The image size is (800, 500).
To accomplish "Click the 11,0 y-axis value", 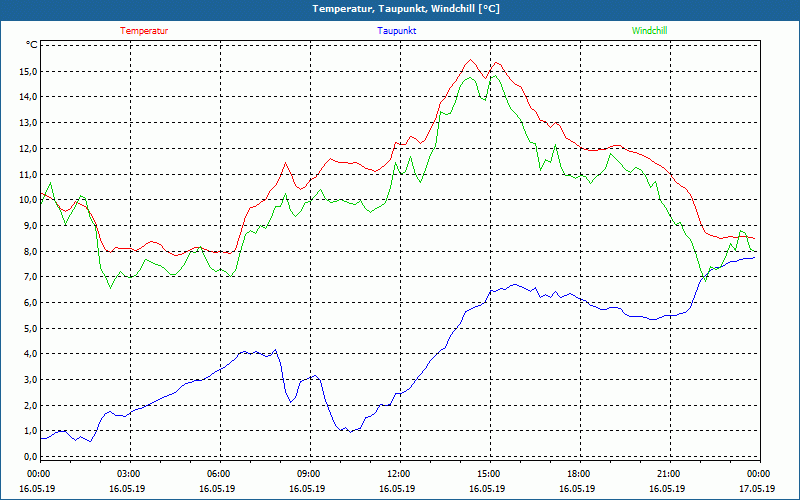I will coord(28,174).
